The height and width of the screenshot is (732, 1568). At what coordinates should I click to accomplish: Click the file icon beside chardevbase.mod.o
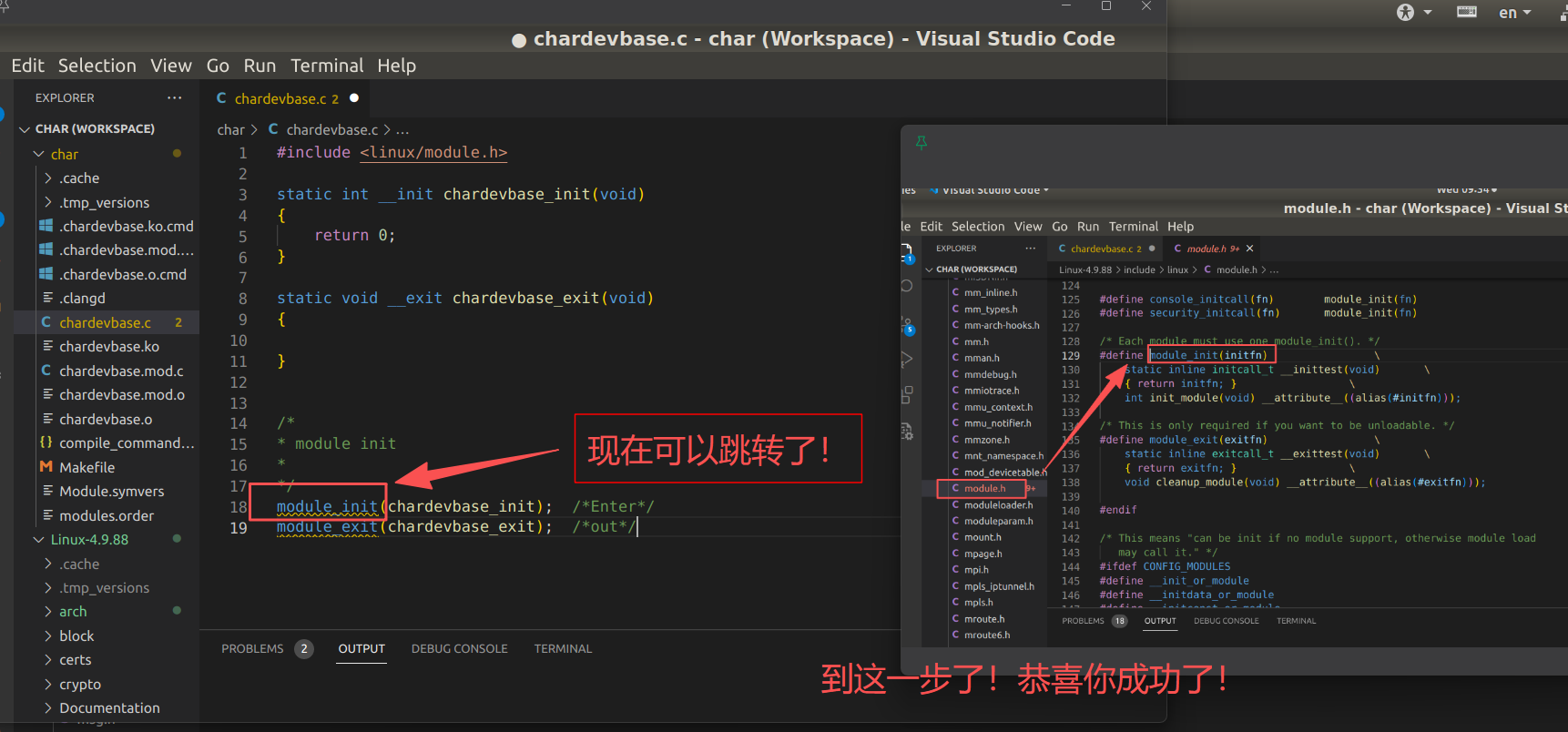point(47,394)
